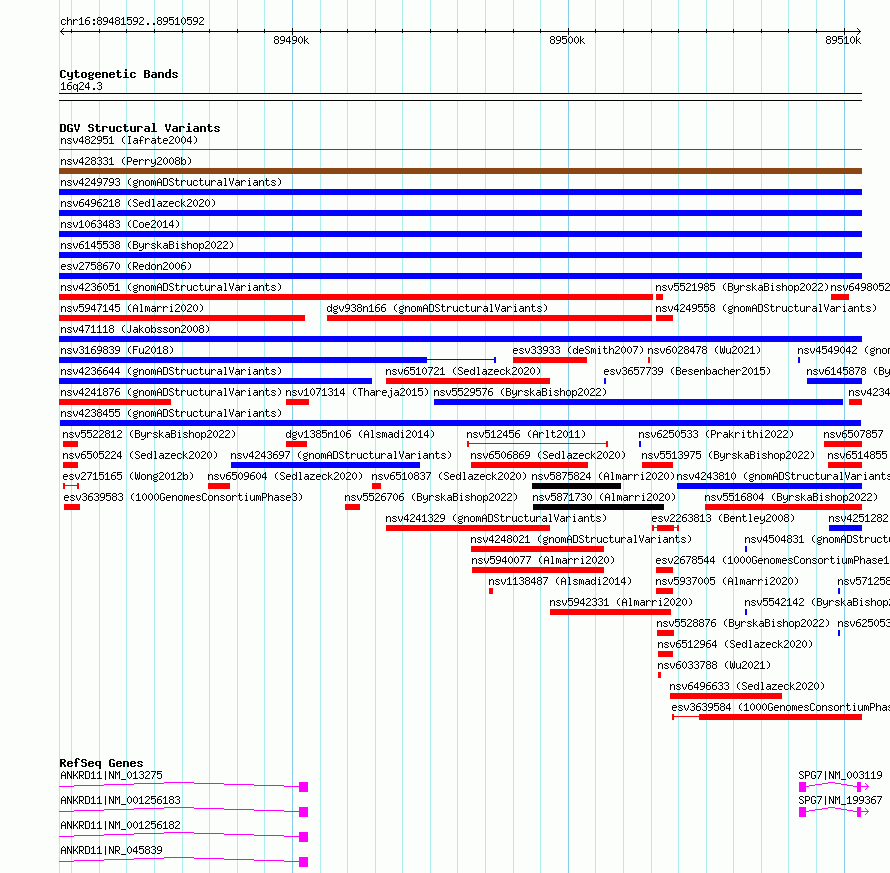This screenshot has width=890, height=873.
Task: Click esv3639583 (1000GenomesConsortiumPhase3) label
Action: (183, 497)
